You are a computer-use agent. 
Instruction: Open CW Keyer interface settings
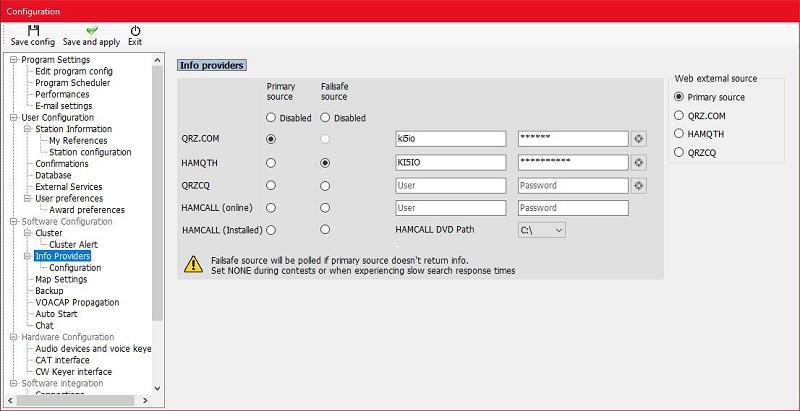coord(73,372)
